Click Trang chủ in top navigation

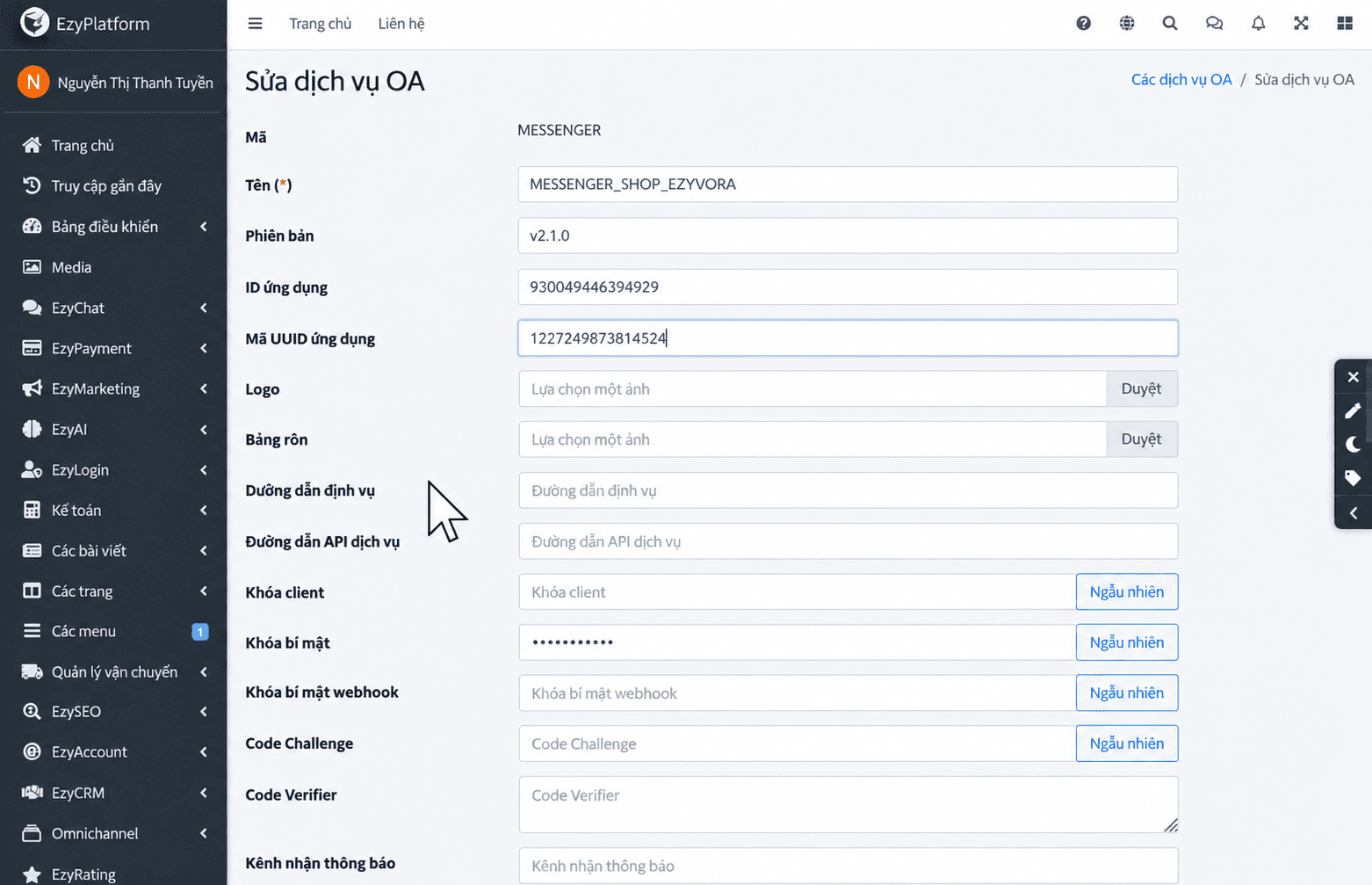tap(321, 24)
